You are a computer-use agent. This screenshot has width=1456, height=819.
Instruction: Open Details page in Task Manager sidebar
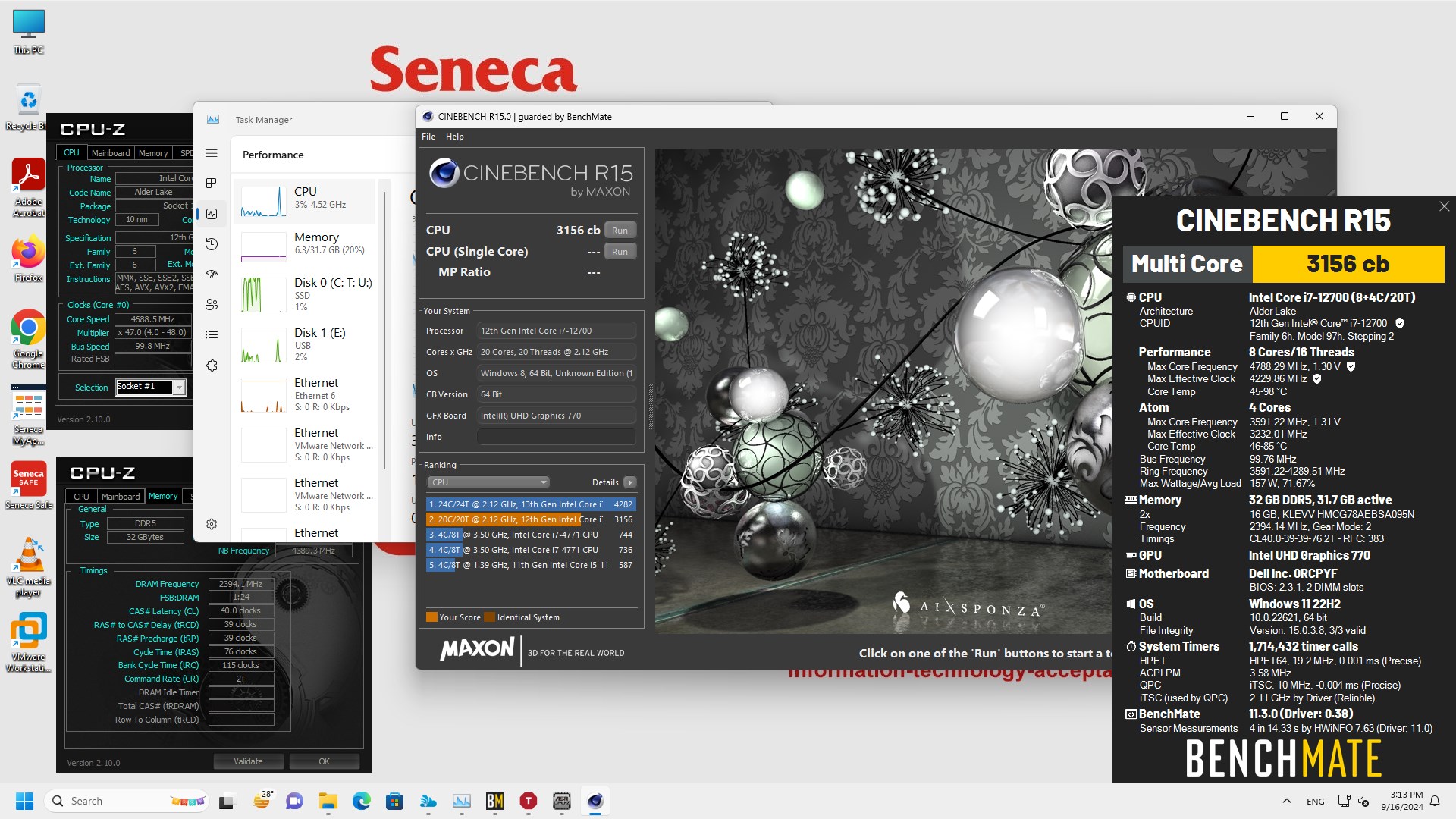tap(212, 334)
